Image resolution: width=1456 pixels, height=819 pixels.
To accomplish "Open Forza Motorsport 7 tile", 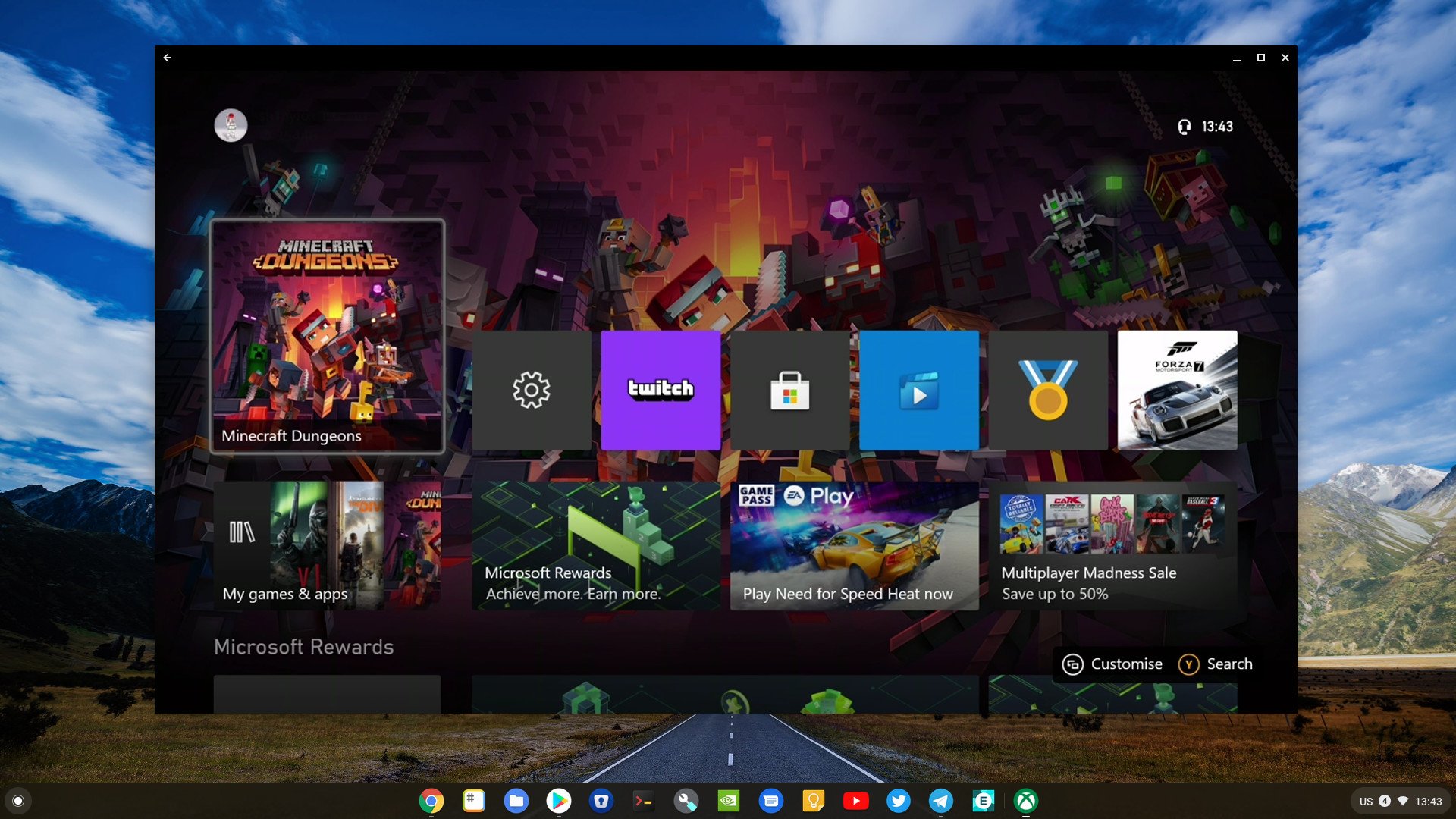I will [x=1177, y=390].
